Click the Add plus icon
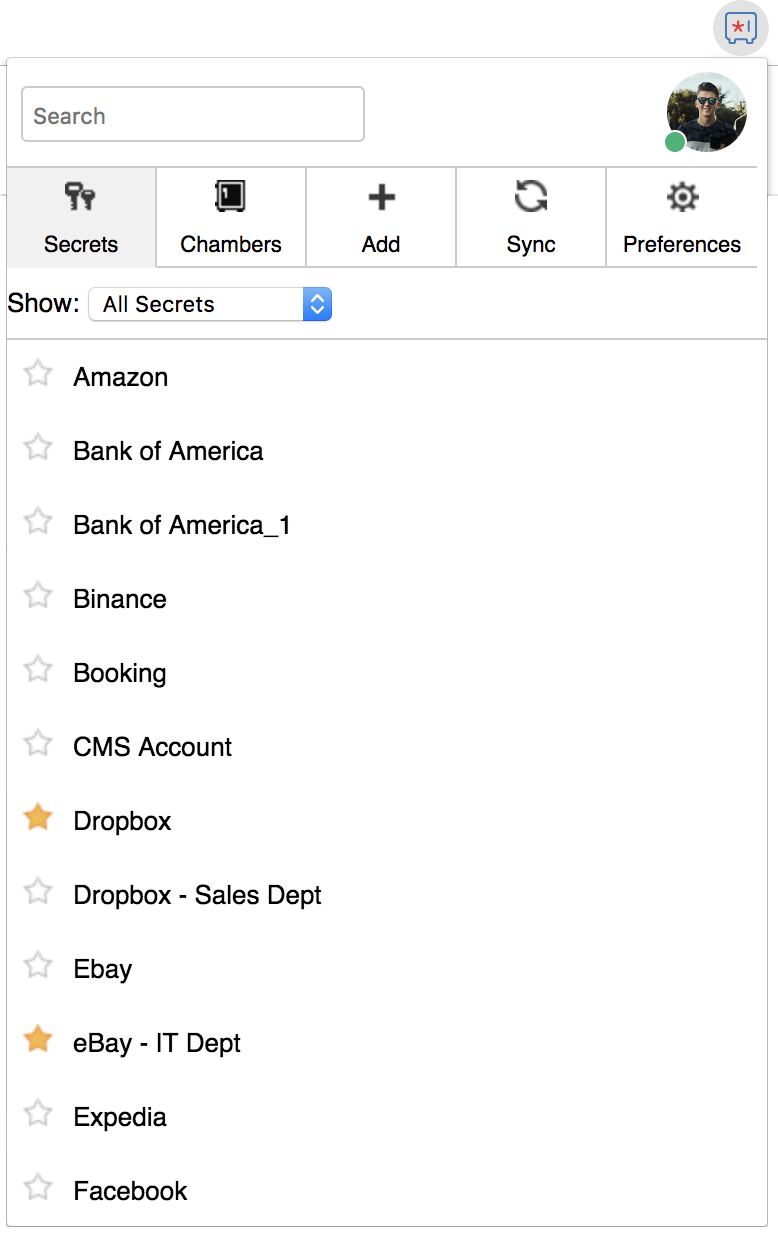Viewport: 778px width, 1235px height. pos(381,198)
